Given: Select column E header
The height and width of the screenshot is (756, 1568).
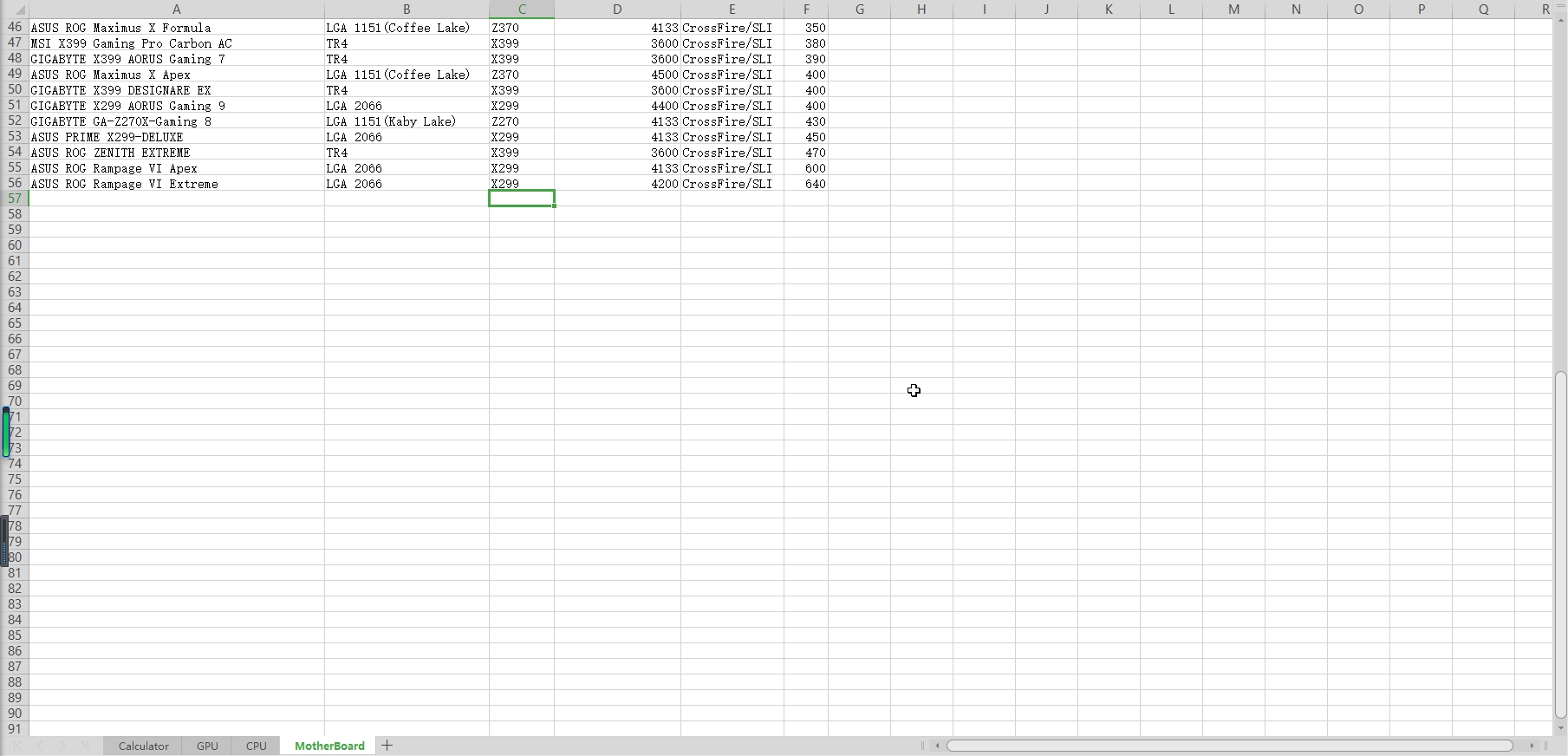Looking at the screenshot, I should pos(732,10).
